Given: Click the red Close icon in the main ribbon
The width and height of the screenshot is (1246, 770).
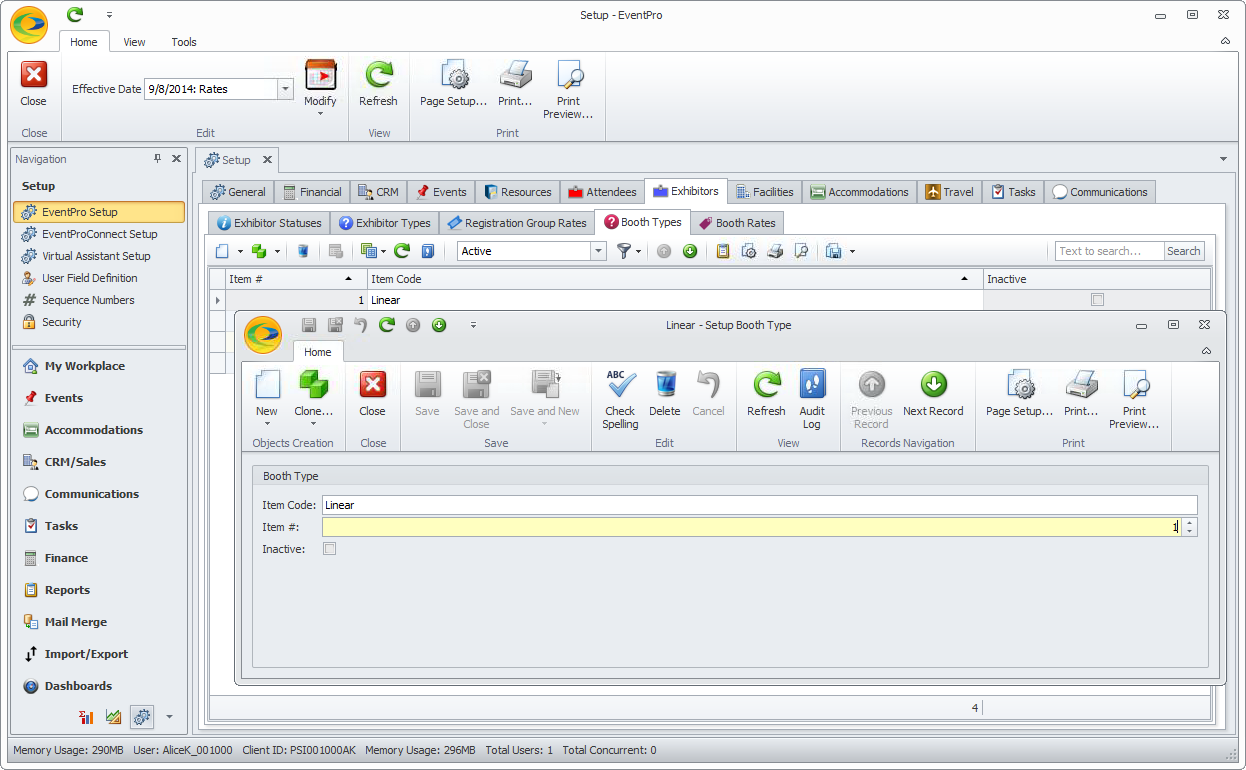Looking at the screenshot, I should pos(34,75).
